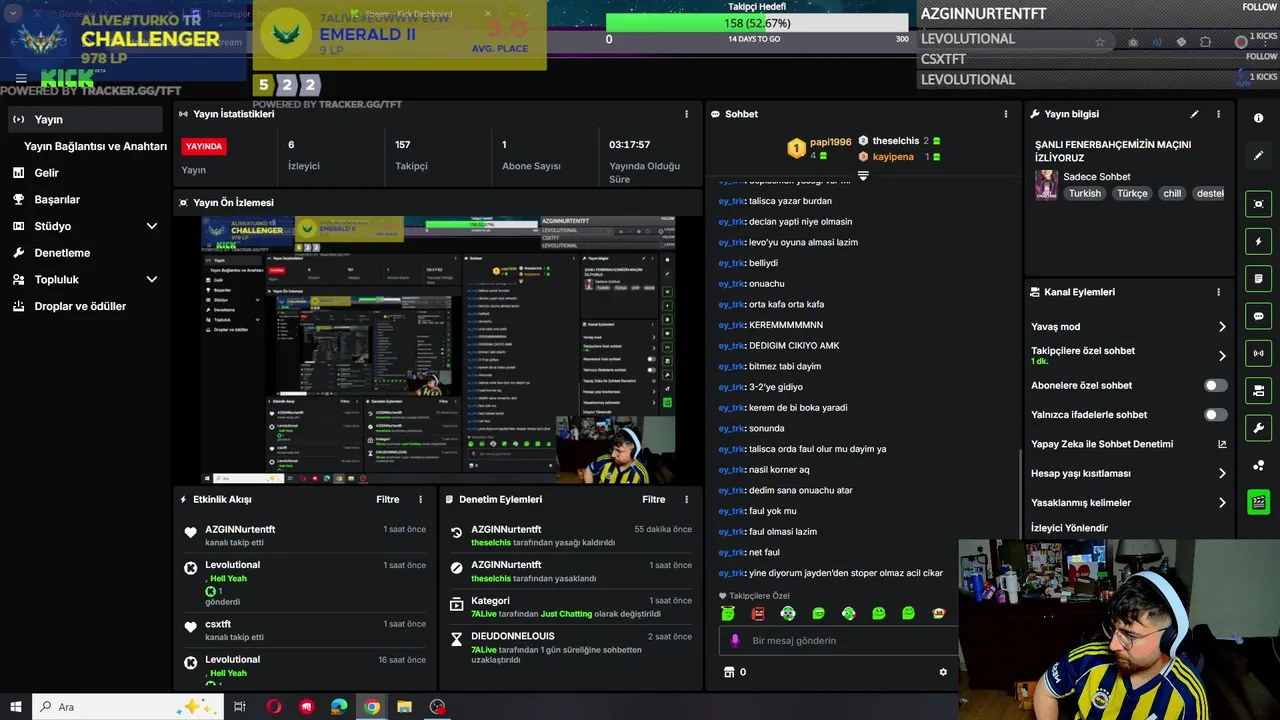Click the chat settings gear icon

click(x=942, y=672)
